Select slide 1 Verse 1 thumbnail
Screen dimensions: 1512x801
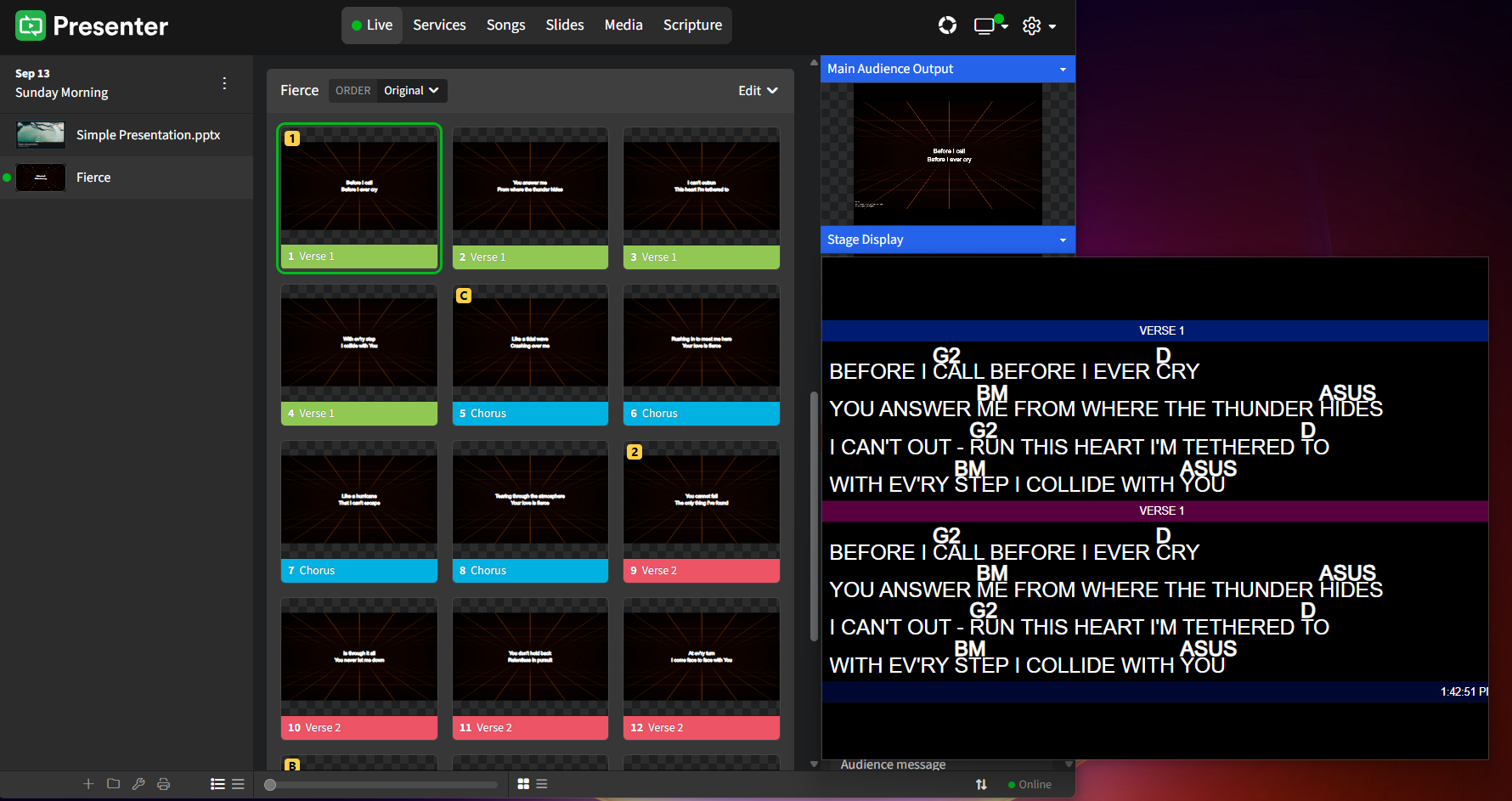pos(359,198)
